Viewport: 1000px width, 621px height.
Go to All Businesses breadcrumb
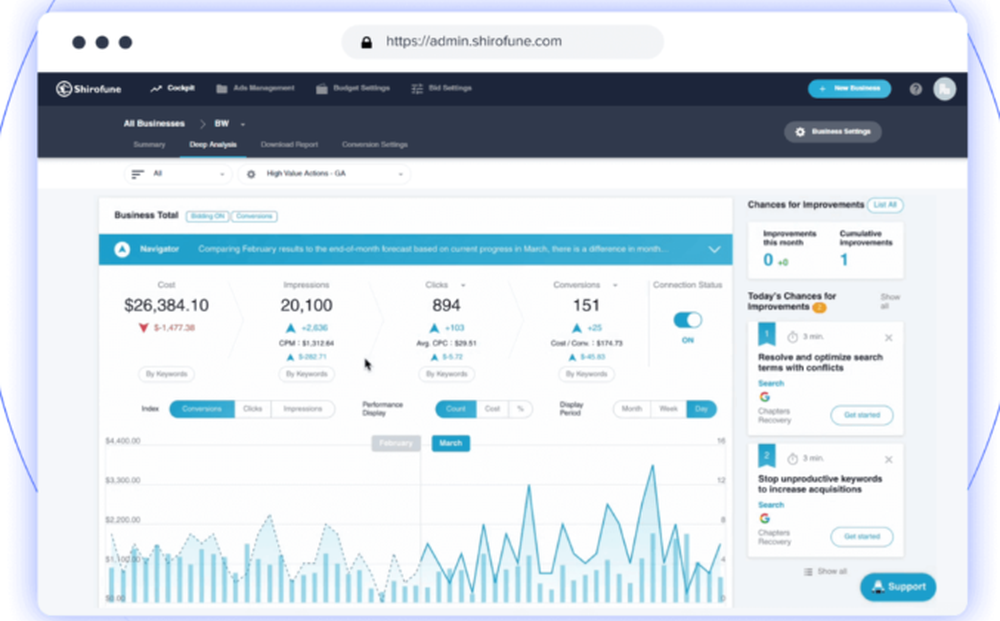[154, 124]
